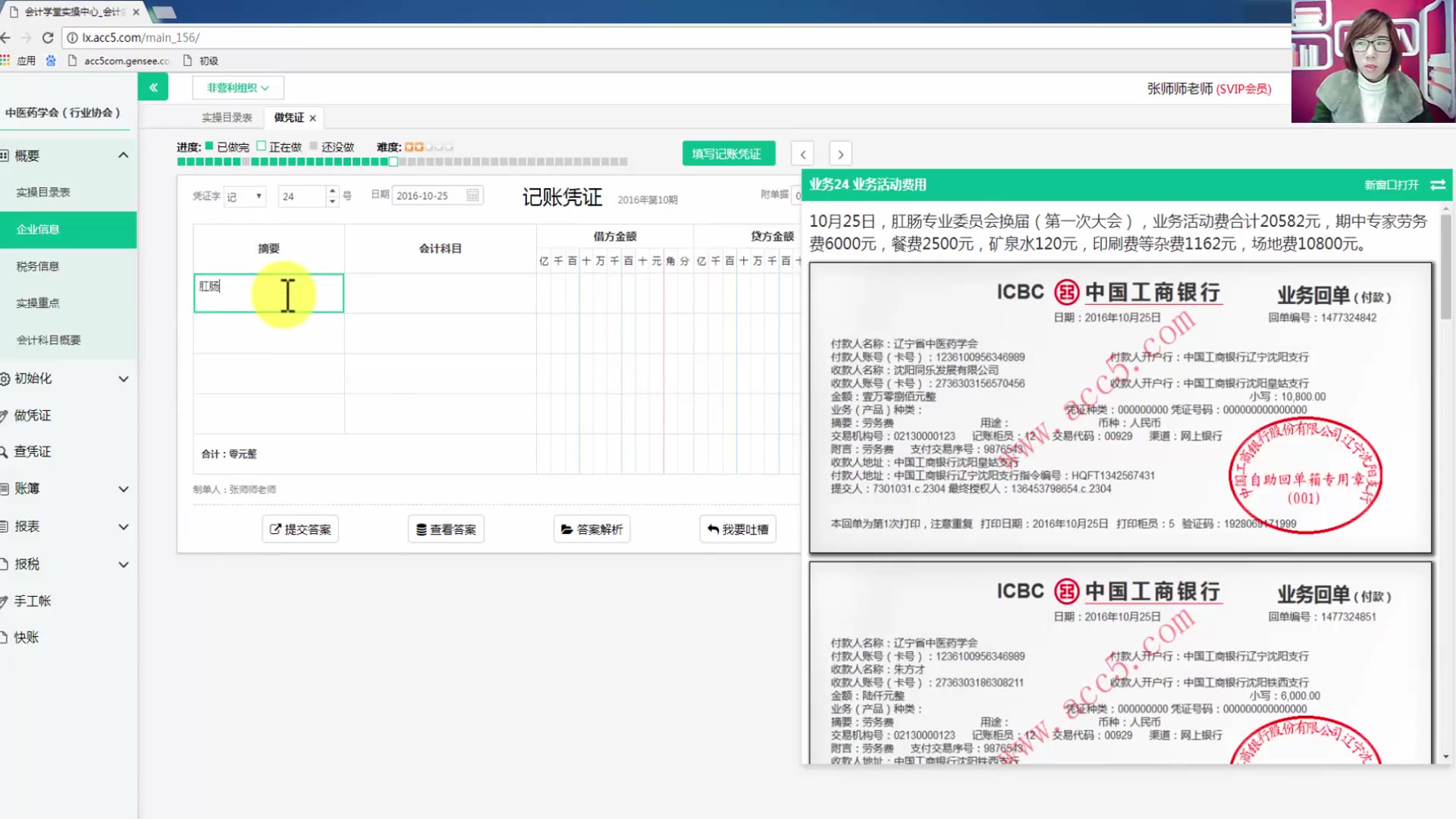Open the acc5com.gensee bookmark
Image resolution: width=1456 pixels, height=819 pixels.
(119, 61)
